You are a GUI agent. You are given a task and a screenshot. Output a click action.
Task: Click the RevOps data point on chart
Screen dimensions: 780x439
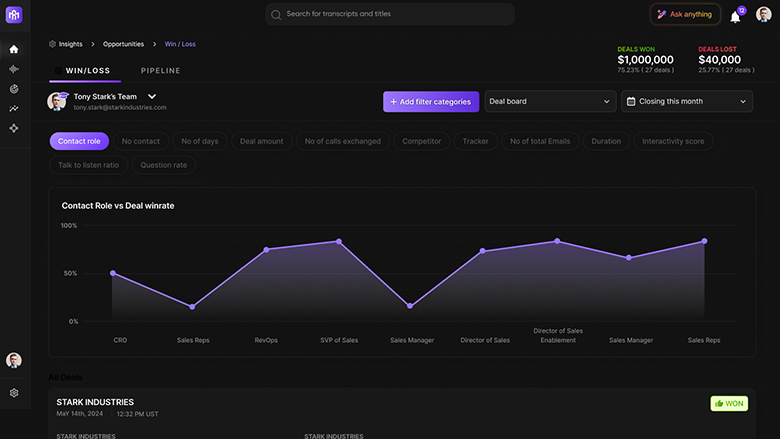(x=266, y=250)
